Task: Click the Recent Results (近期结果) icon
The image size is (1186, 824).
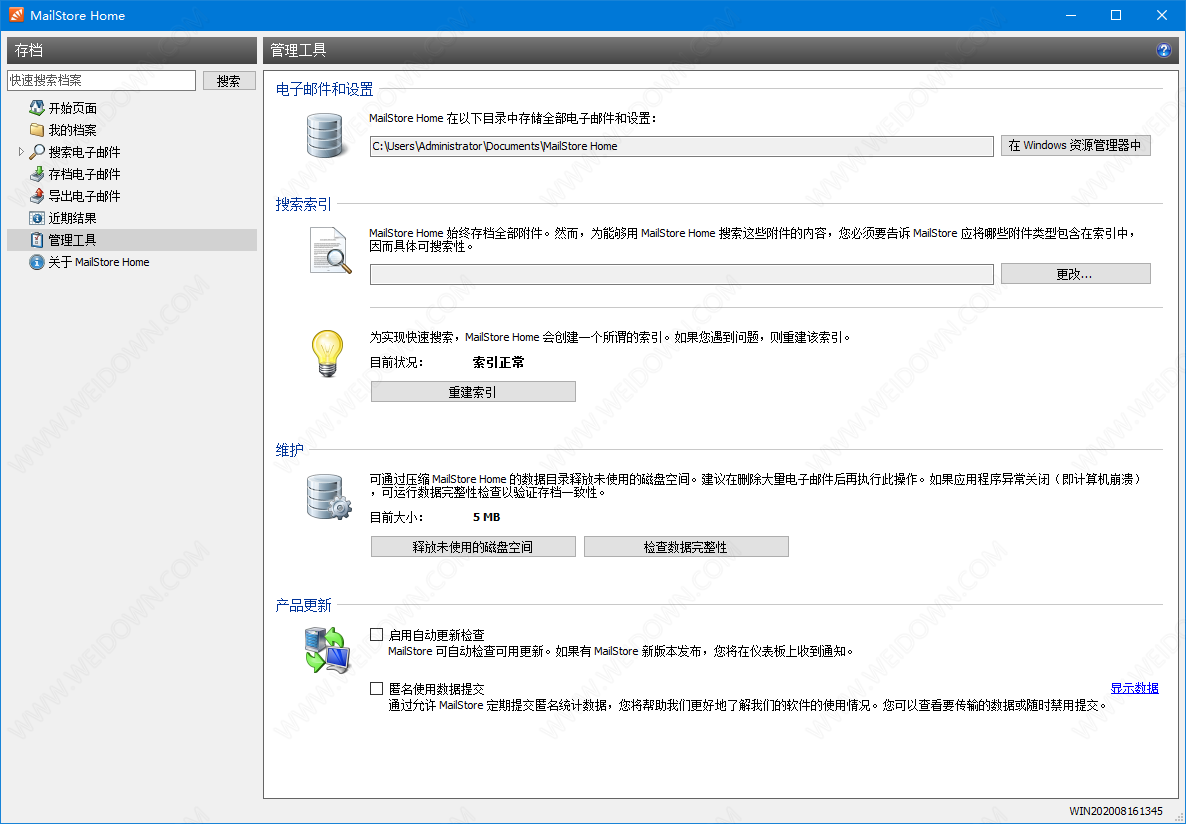Action: click(x=36, y=218)
